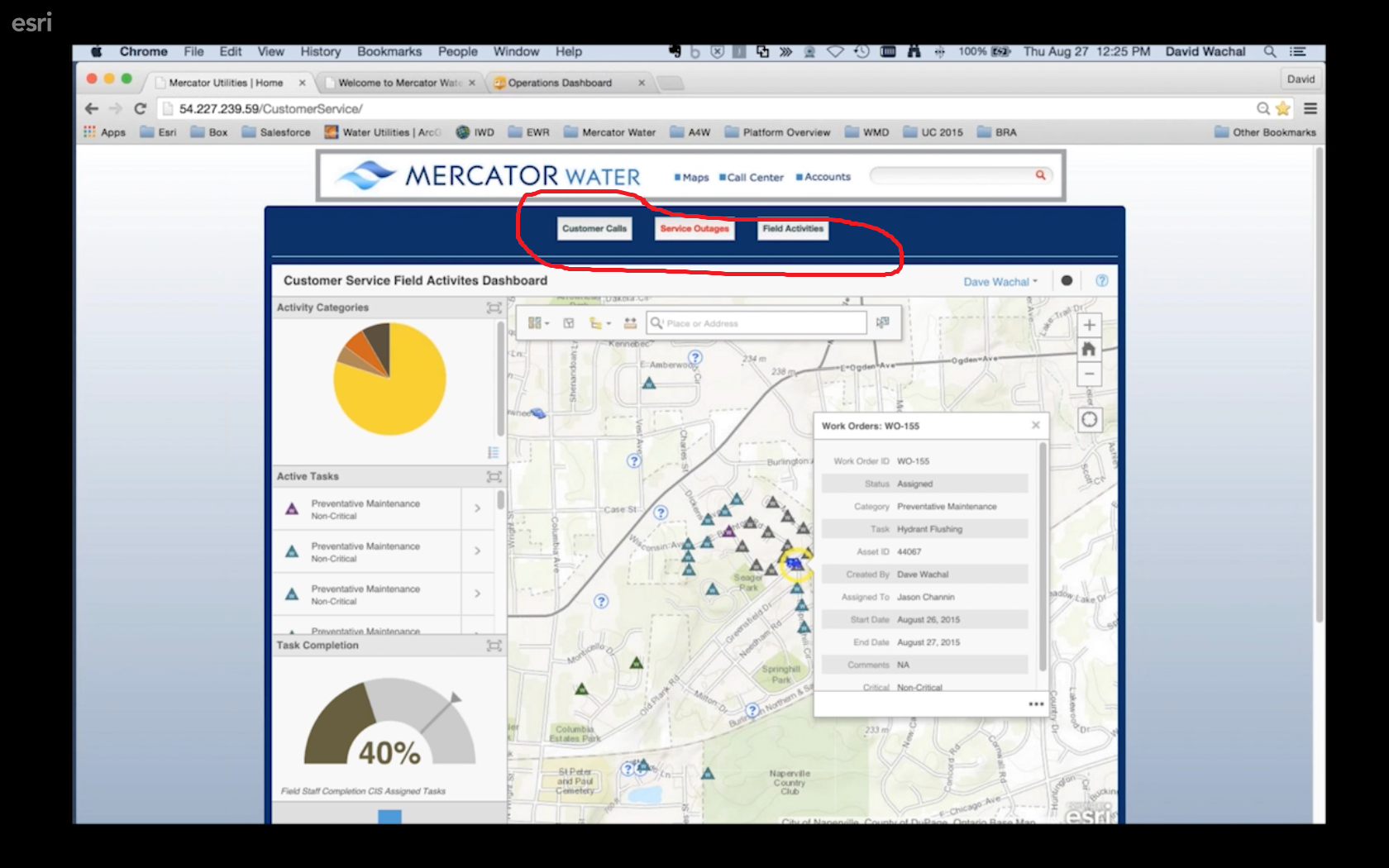Click the blue vehicle marker near Pawnee
Viewport: 1389px width, 868px height.
coord(538,413)
